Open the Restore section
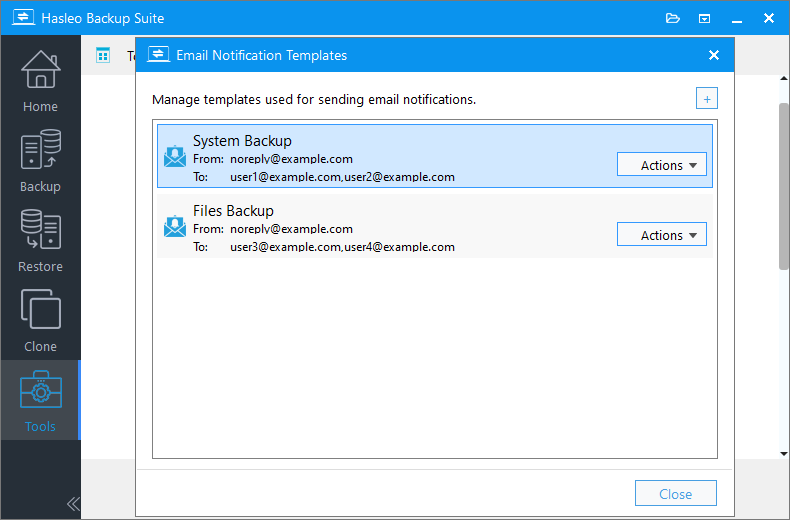This screenshot has width=790, height=520. [x=40, y=240]
